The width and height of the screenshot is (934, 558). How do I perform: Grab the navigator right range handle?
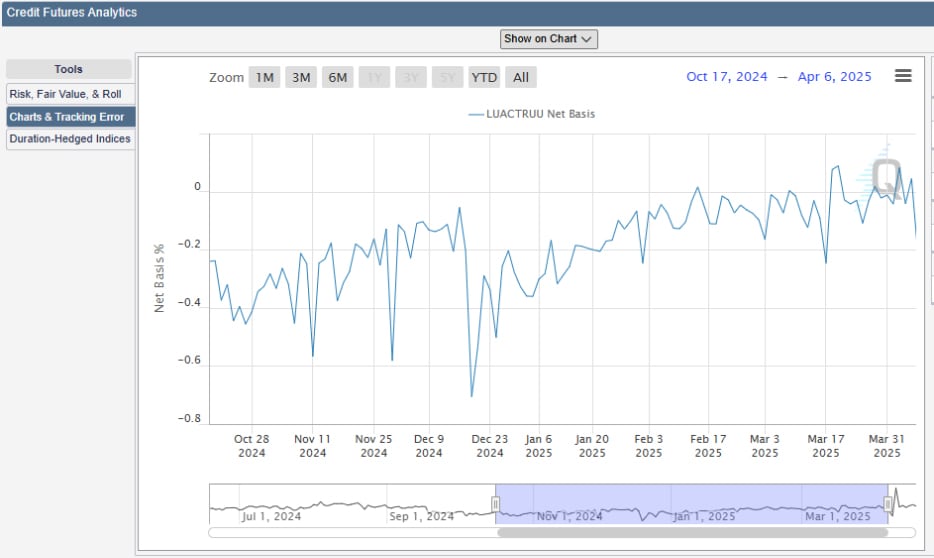tap(888, 504)
